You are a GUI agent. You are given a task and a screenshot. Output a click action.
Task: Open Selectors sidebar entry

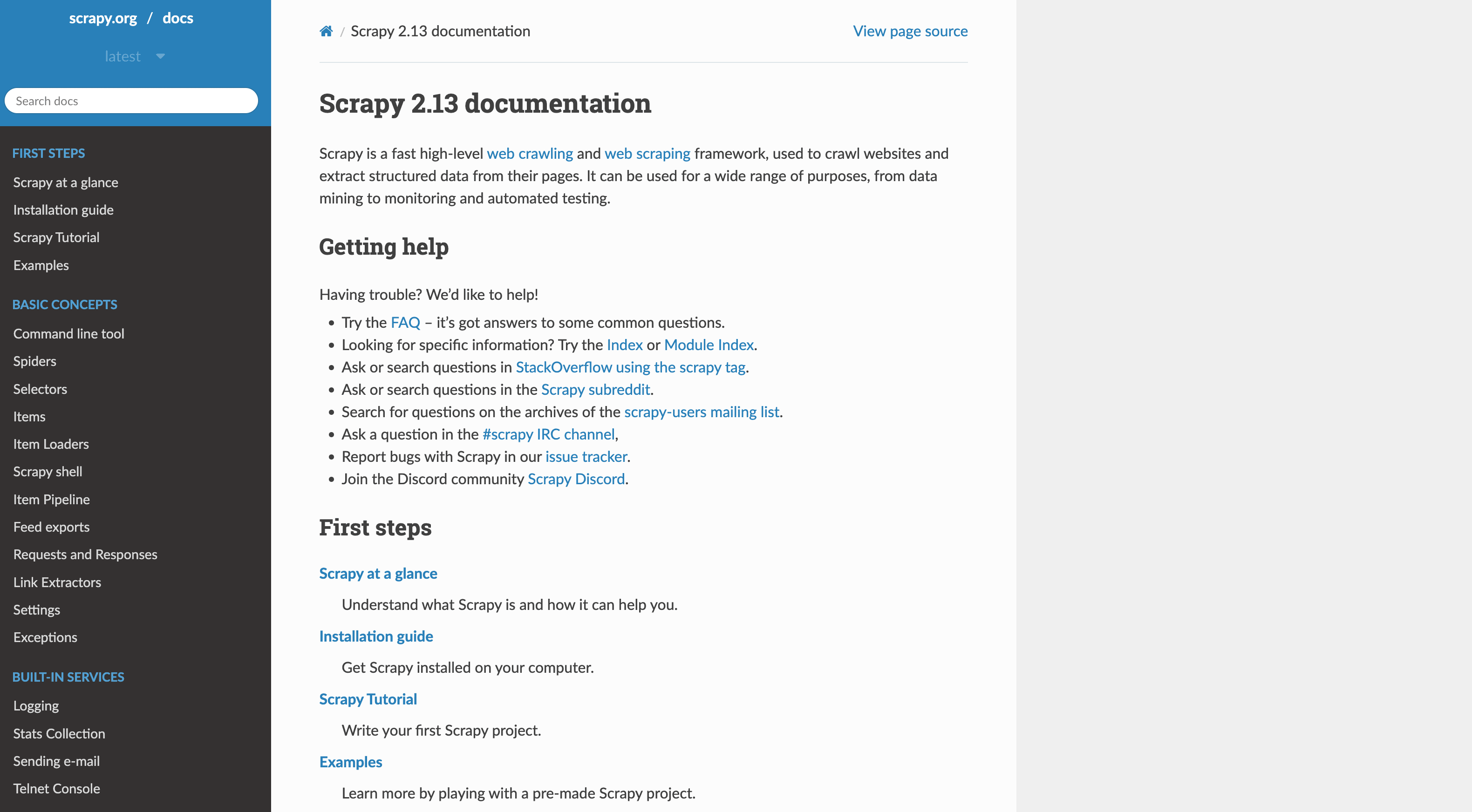click(x=40, y=389)
